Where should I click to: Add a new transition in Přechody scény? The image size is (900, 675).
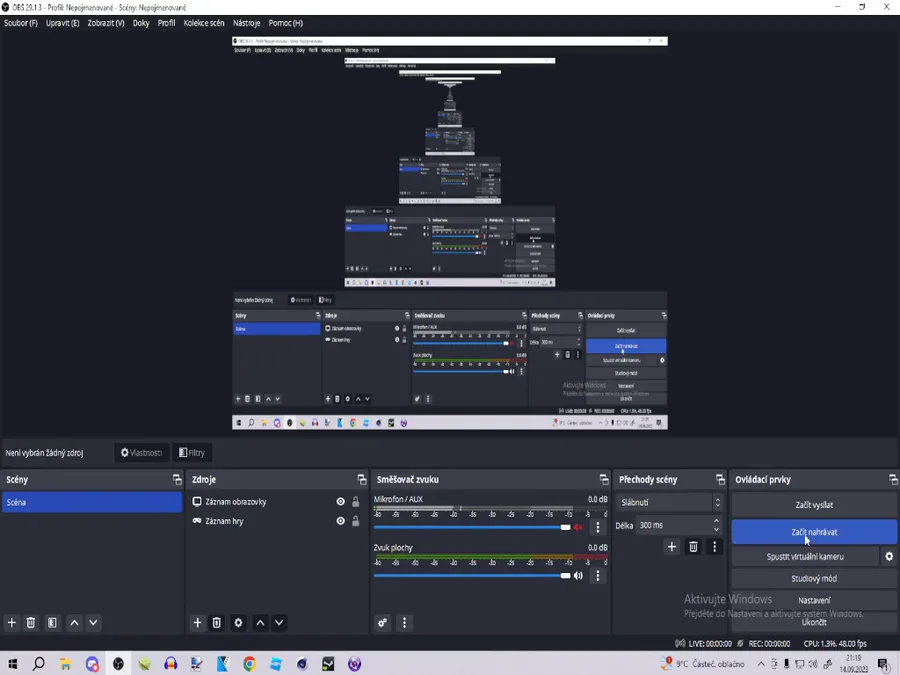coord(672,546)
